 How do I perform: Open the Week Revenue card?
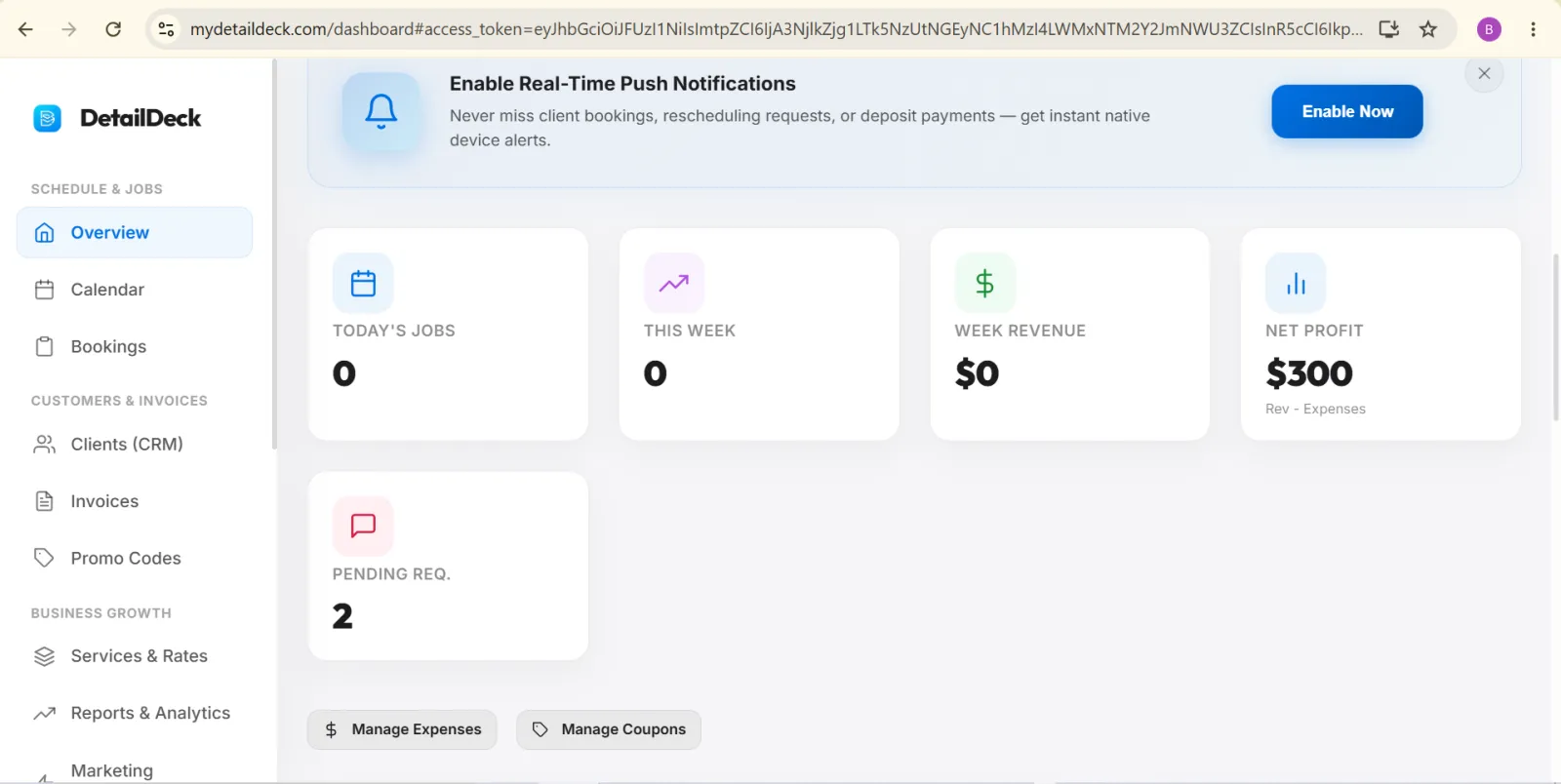(x=1069, y=333)
